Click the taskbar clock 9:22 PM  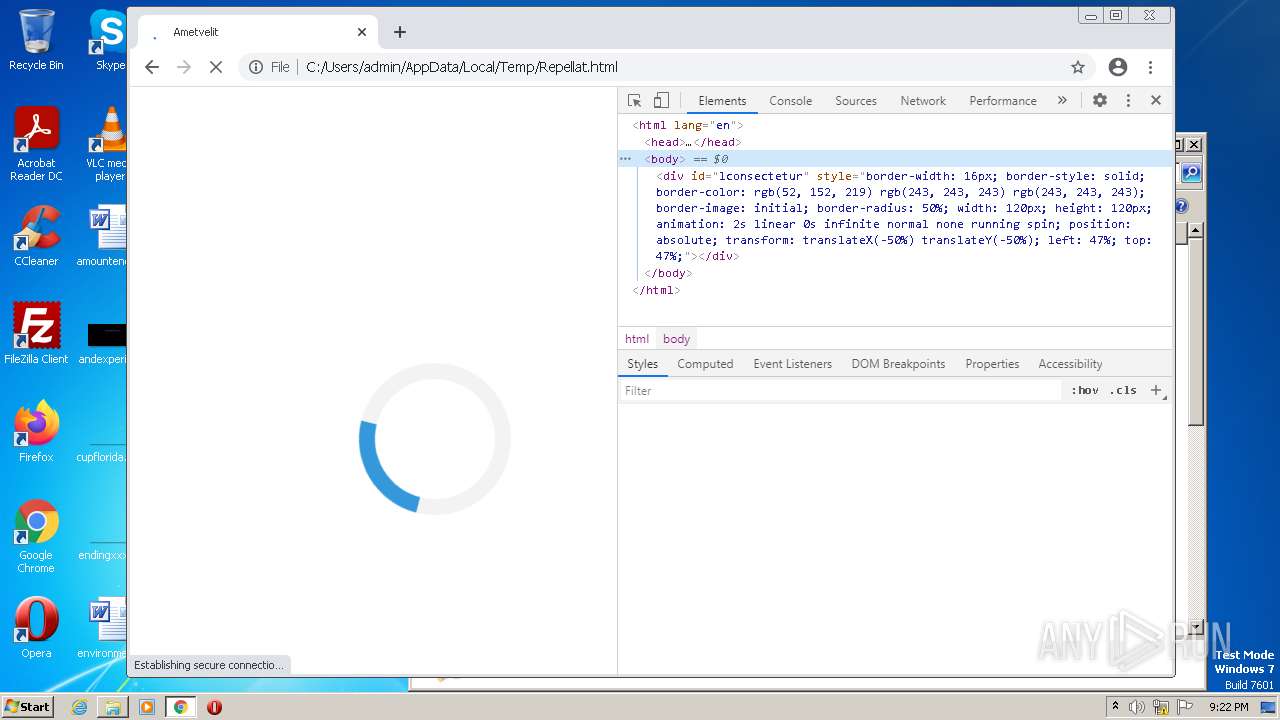1229,707
